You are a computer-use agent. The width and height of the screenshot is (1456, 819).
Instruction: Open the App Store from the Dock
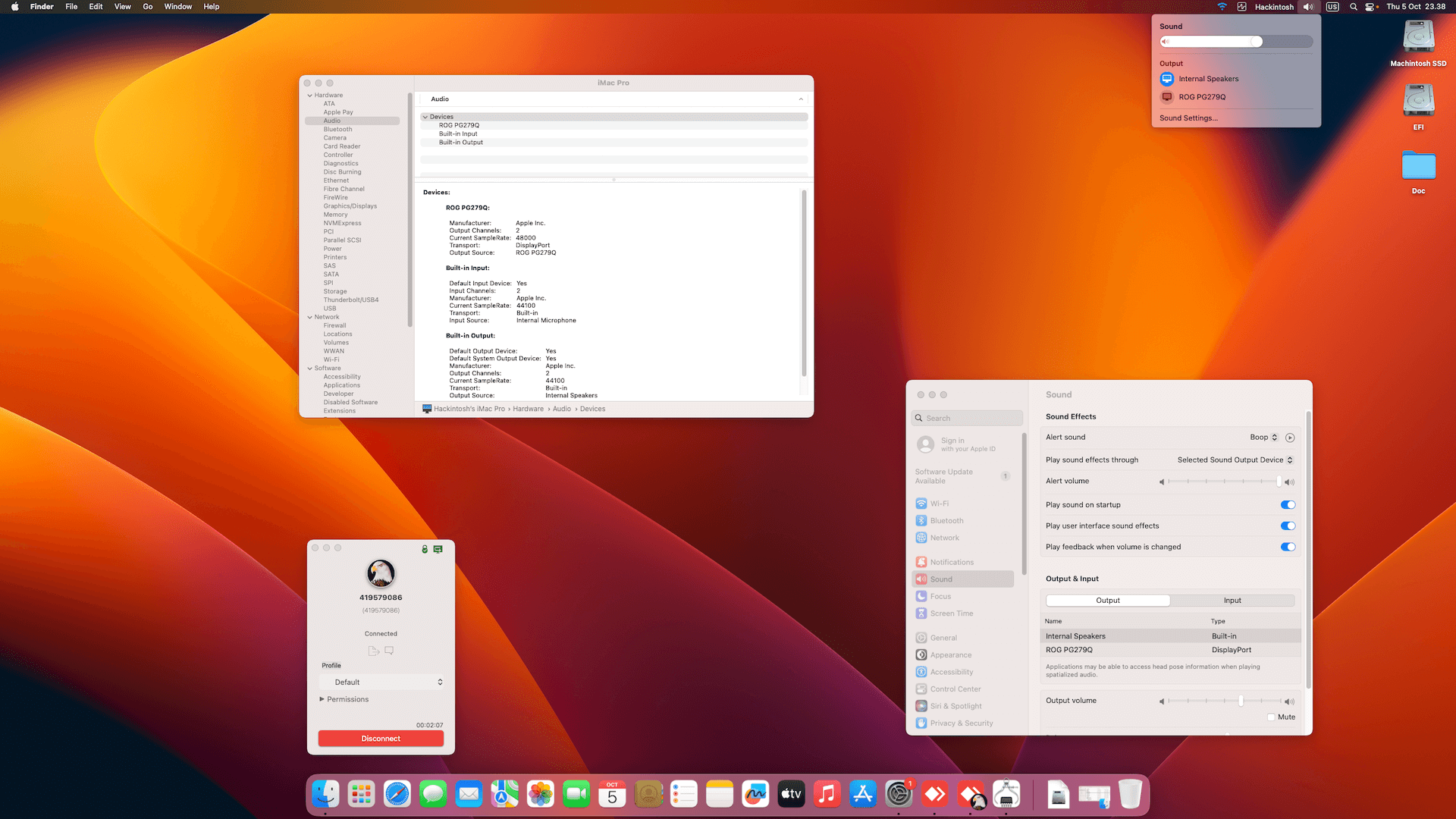coord(863,794)
